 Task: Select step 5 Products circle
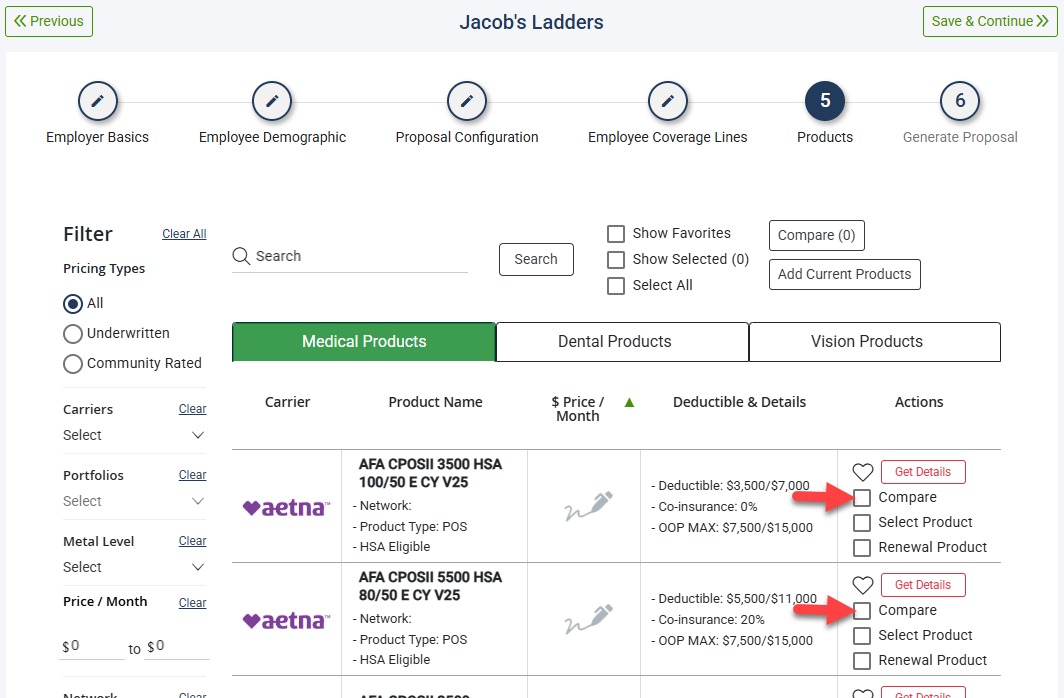pos(824,100)
